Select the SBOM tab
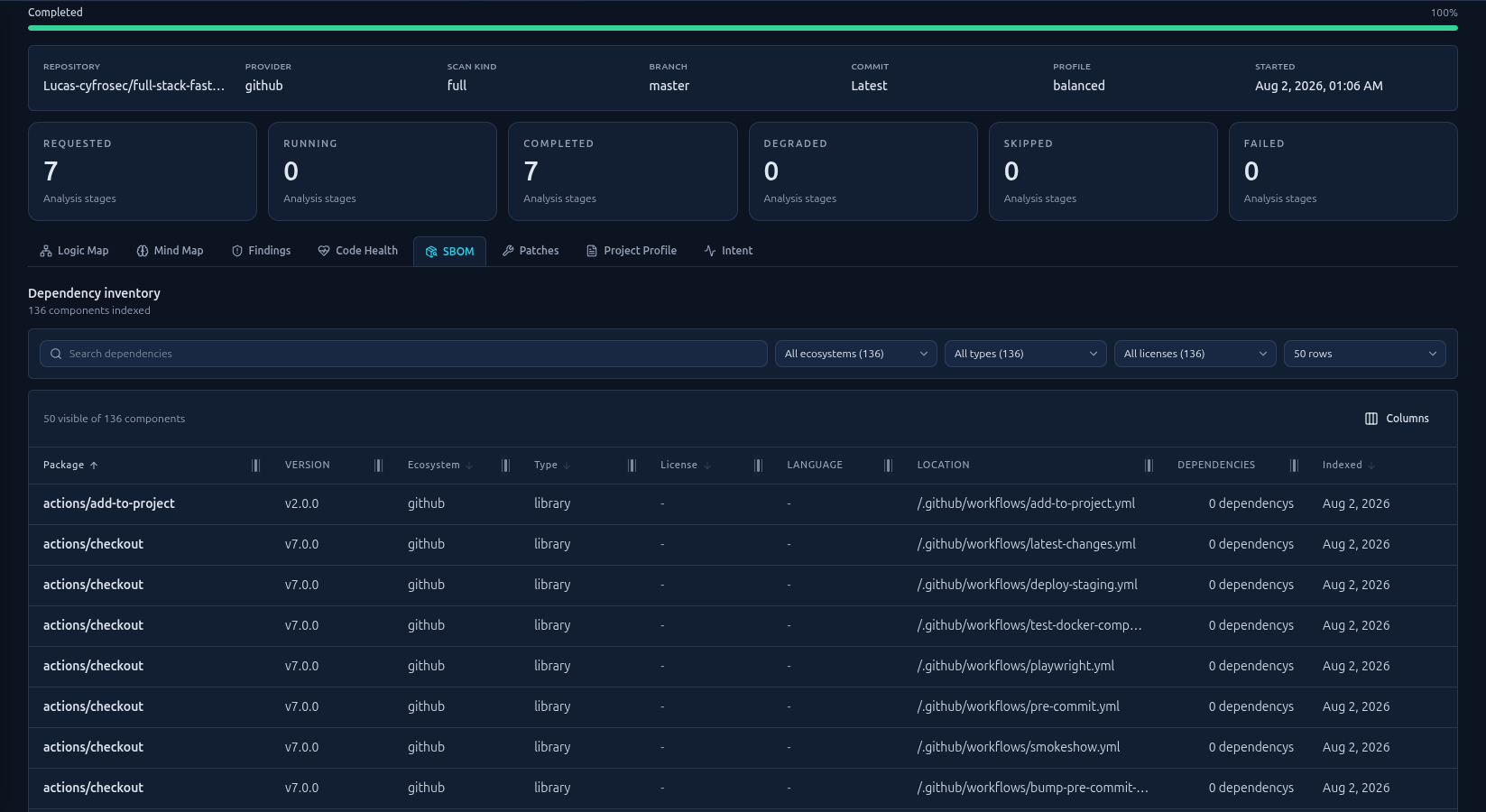This screenshot has width=1486, height=812. [449, 252]
